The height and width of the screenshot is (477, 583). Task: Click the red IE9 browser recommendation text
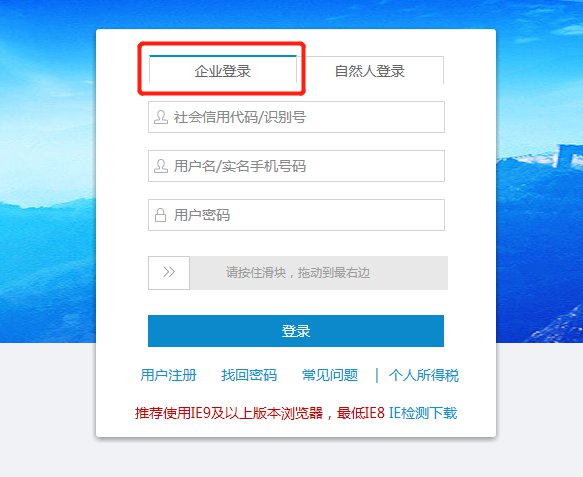pyautogui.click(x=260, y=413)
